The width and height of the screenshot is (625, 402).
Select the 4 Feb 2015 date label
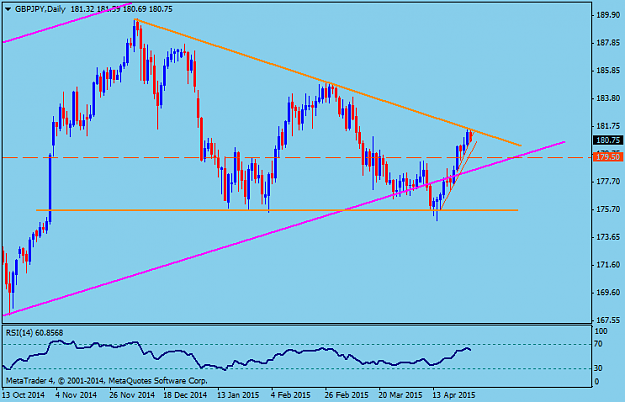[291, 395]
